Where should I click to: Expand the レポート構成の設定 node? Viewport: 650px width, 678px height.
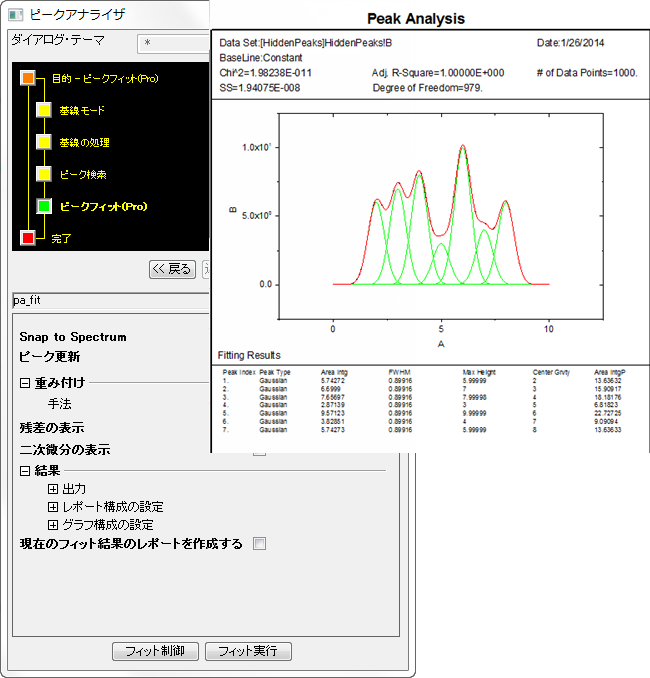pyautogui.click(x=53, y=507)
